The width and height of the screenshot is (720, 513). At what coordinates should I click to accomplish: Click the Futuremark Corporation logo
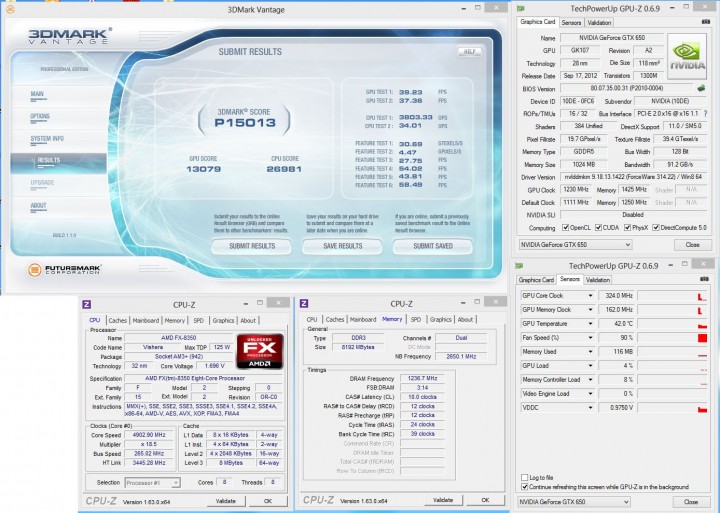click(x=64, y=270)
